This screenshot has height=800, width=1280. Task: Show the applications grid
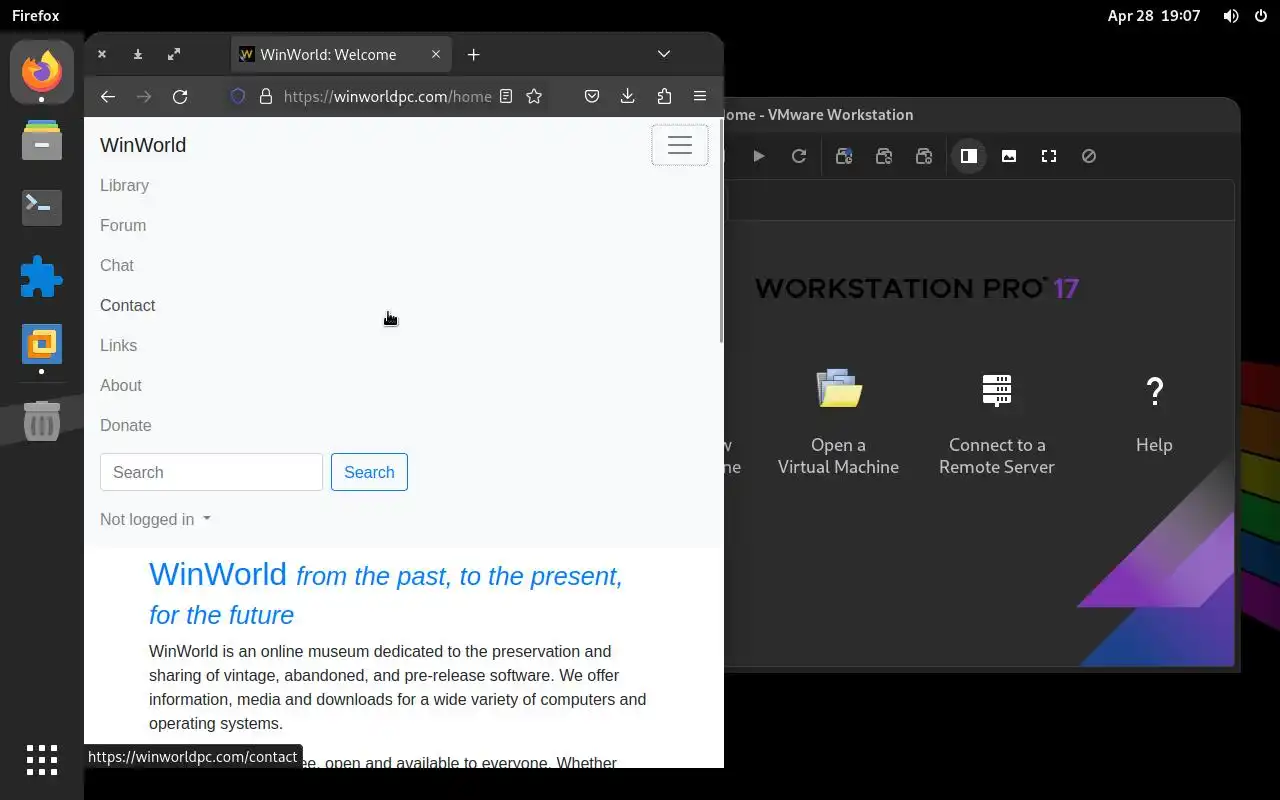point(42,760)
